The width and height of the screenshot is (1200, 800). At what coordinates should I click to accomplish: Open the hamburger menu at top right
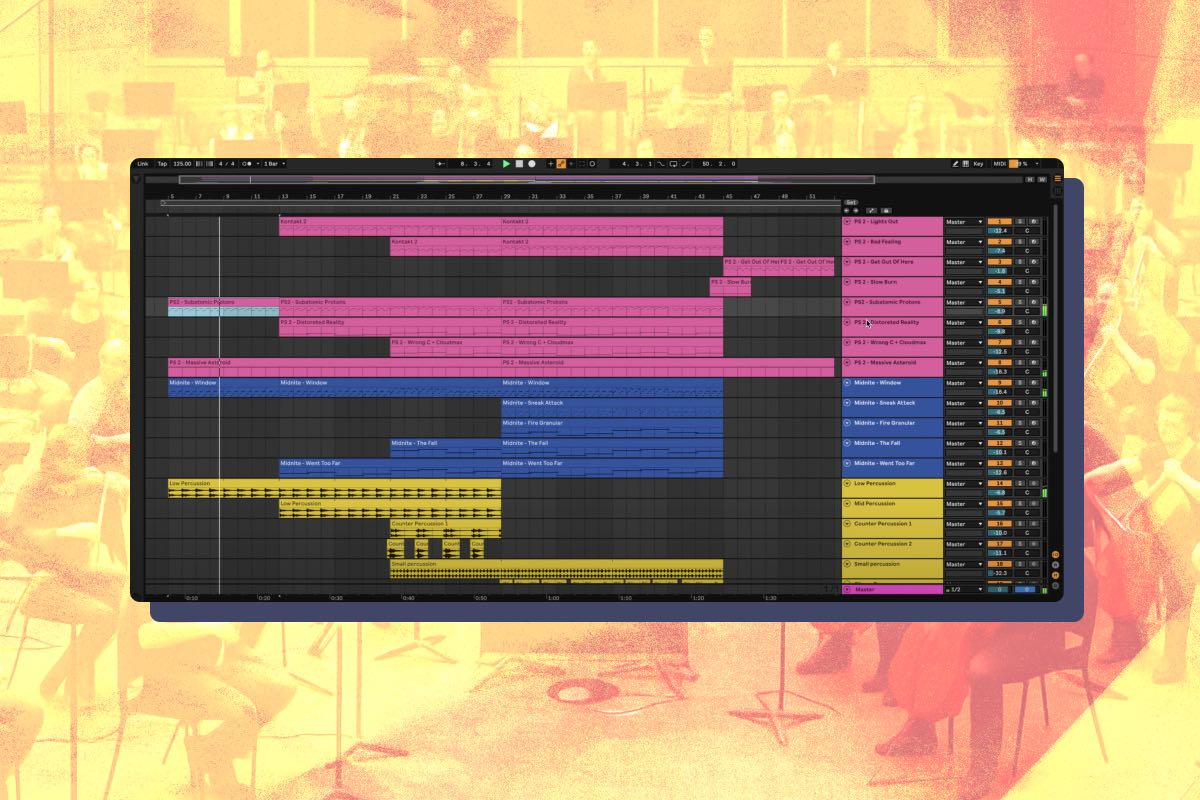(1057, 178)
